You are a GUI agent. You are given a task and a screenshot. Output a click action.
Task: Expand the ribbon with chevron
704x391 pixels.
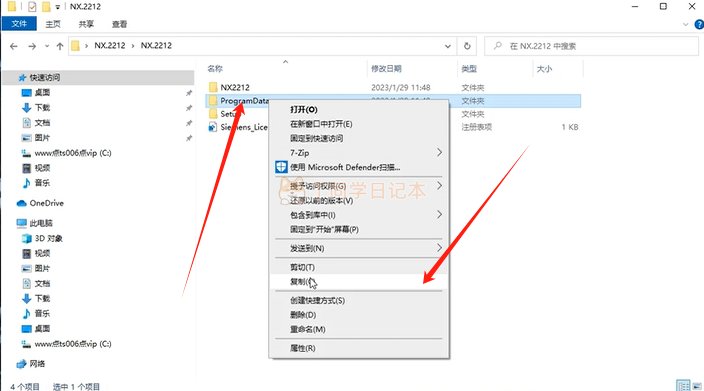685,24
